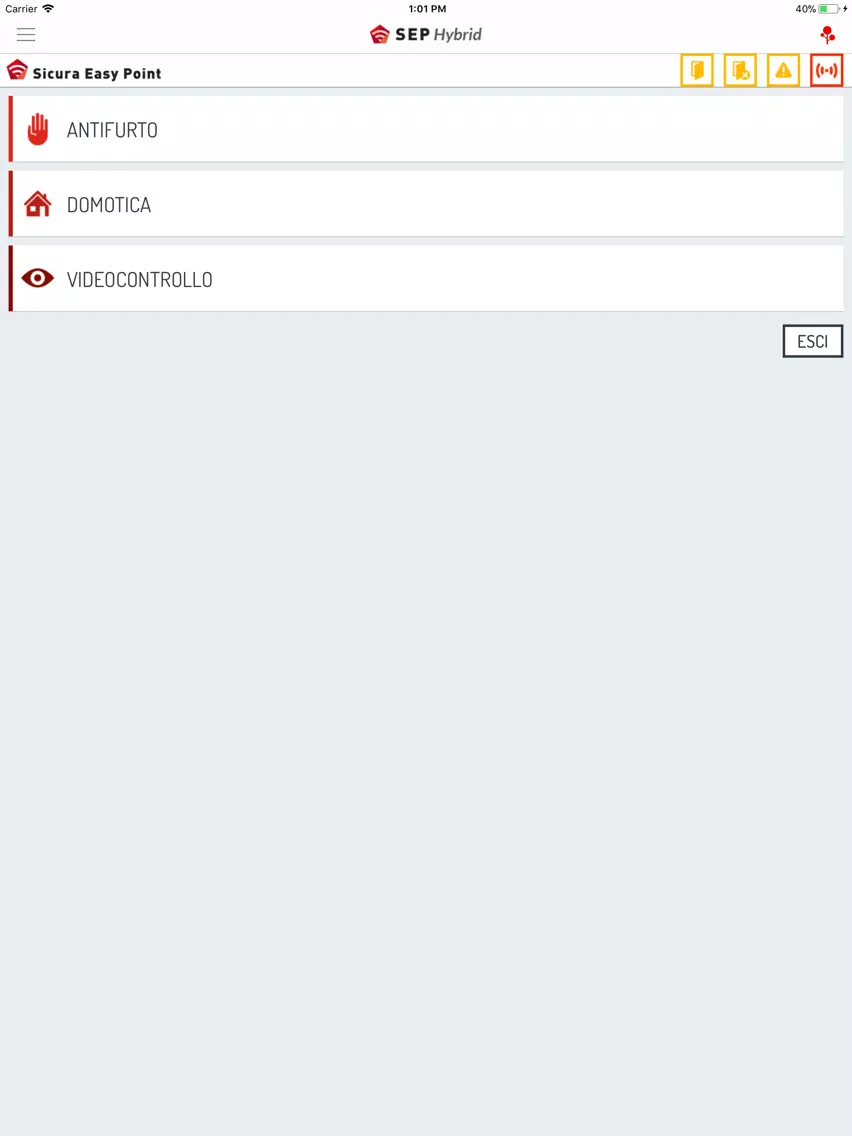The height and width of the screenshot is (1136, 852).
Task: Open the hamburger menu
Action: 26,34
